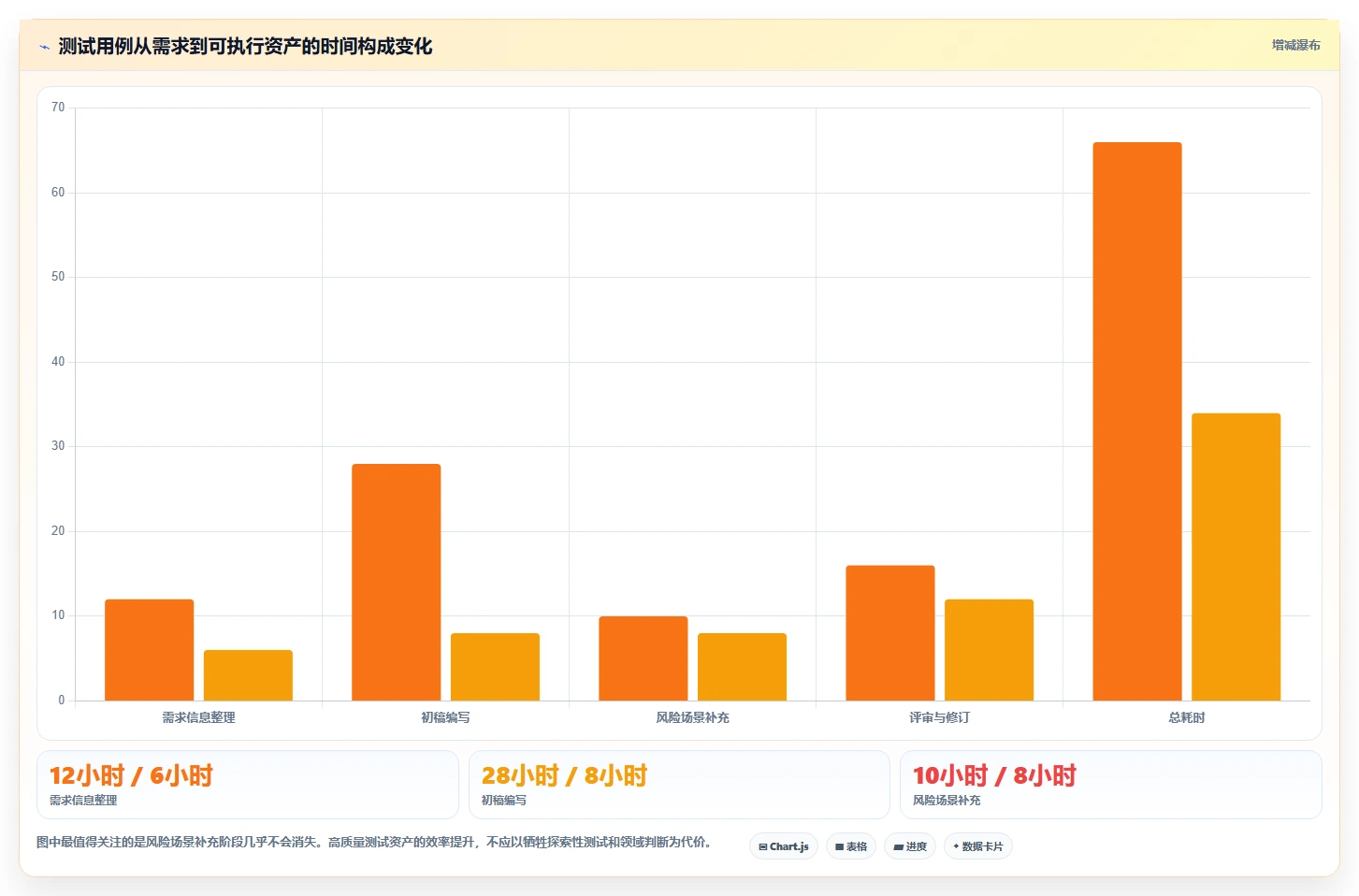Image resolution: width=1359 pixels, height=896 pixels.
Task: Click the 进度 tag
Action: (910, 846)
